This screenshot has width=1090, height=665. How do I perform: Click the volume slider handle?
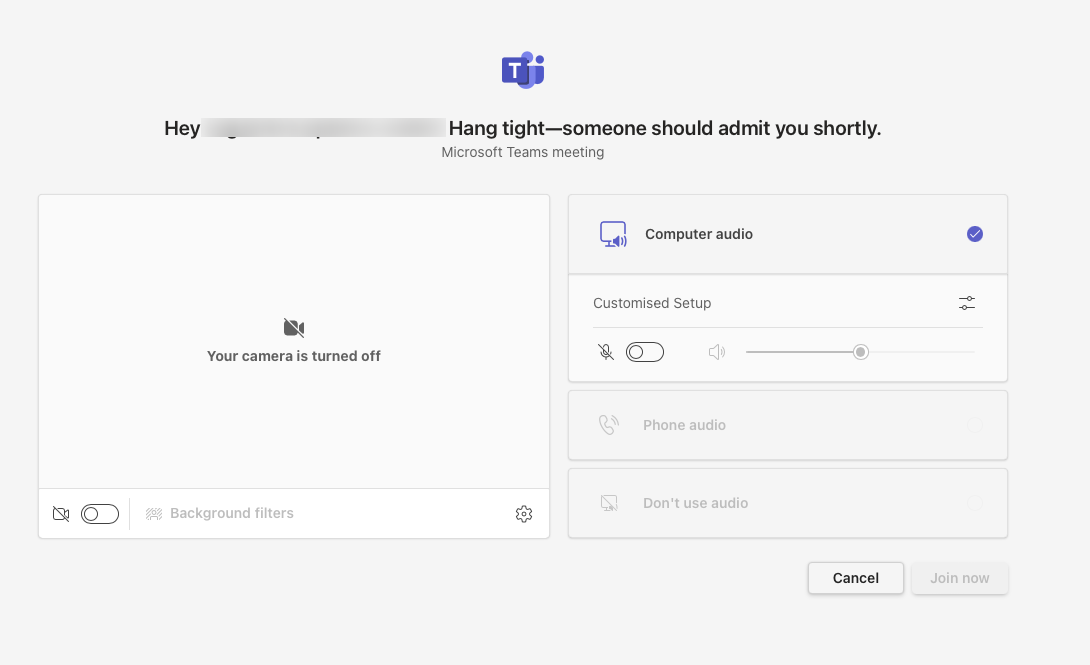pyautogui.click(x=861, y=352)
